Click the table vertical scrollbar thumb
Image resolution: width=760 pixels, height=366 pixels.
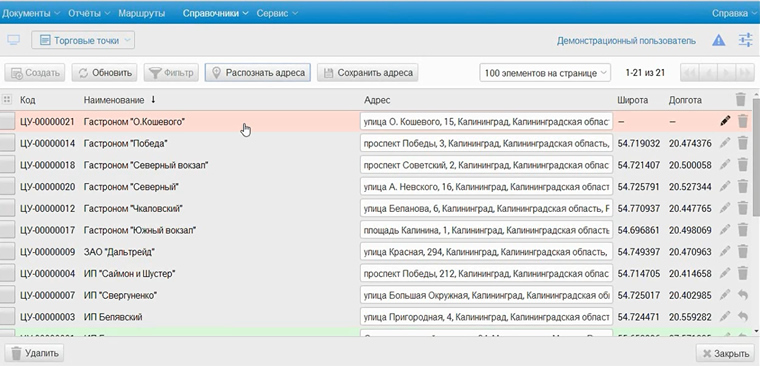(757, 157)
